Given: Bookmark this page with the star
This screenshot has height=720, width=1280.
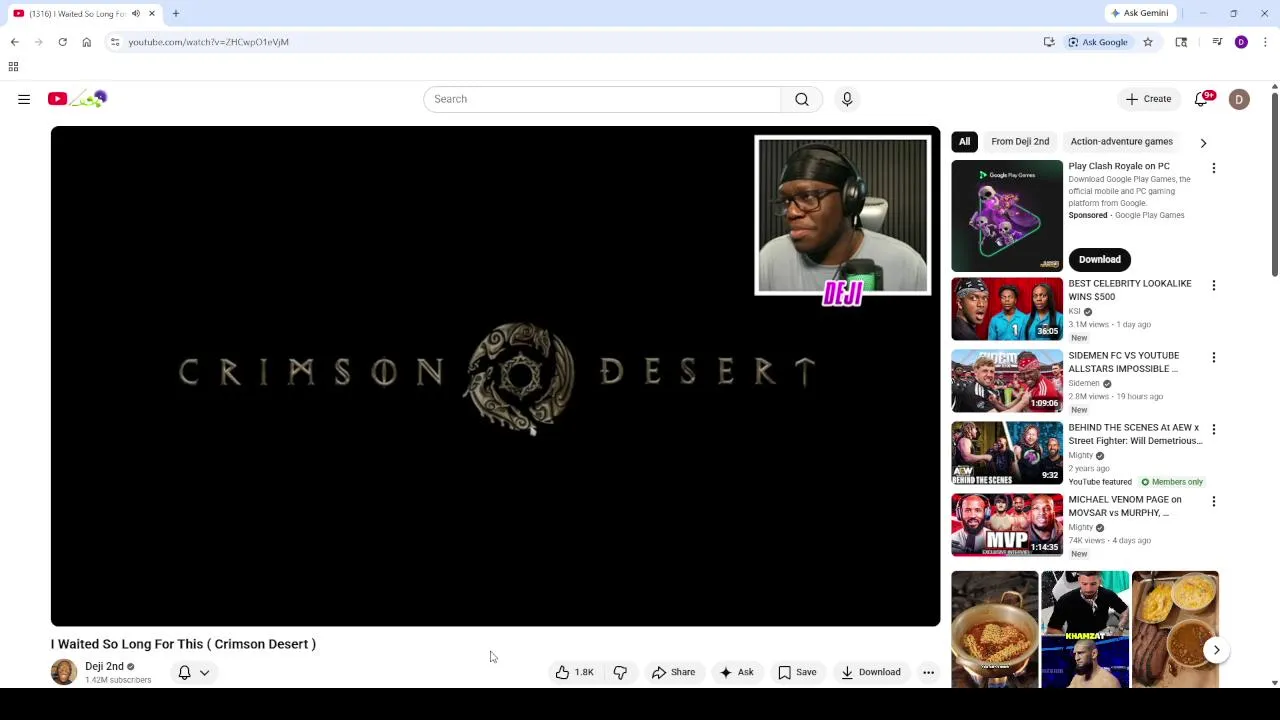Looking at the screenshot, I should (1148, 42).
